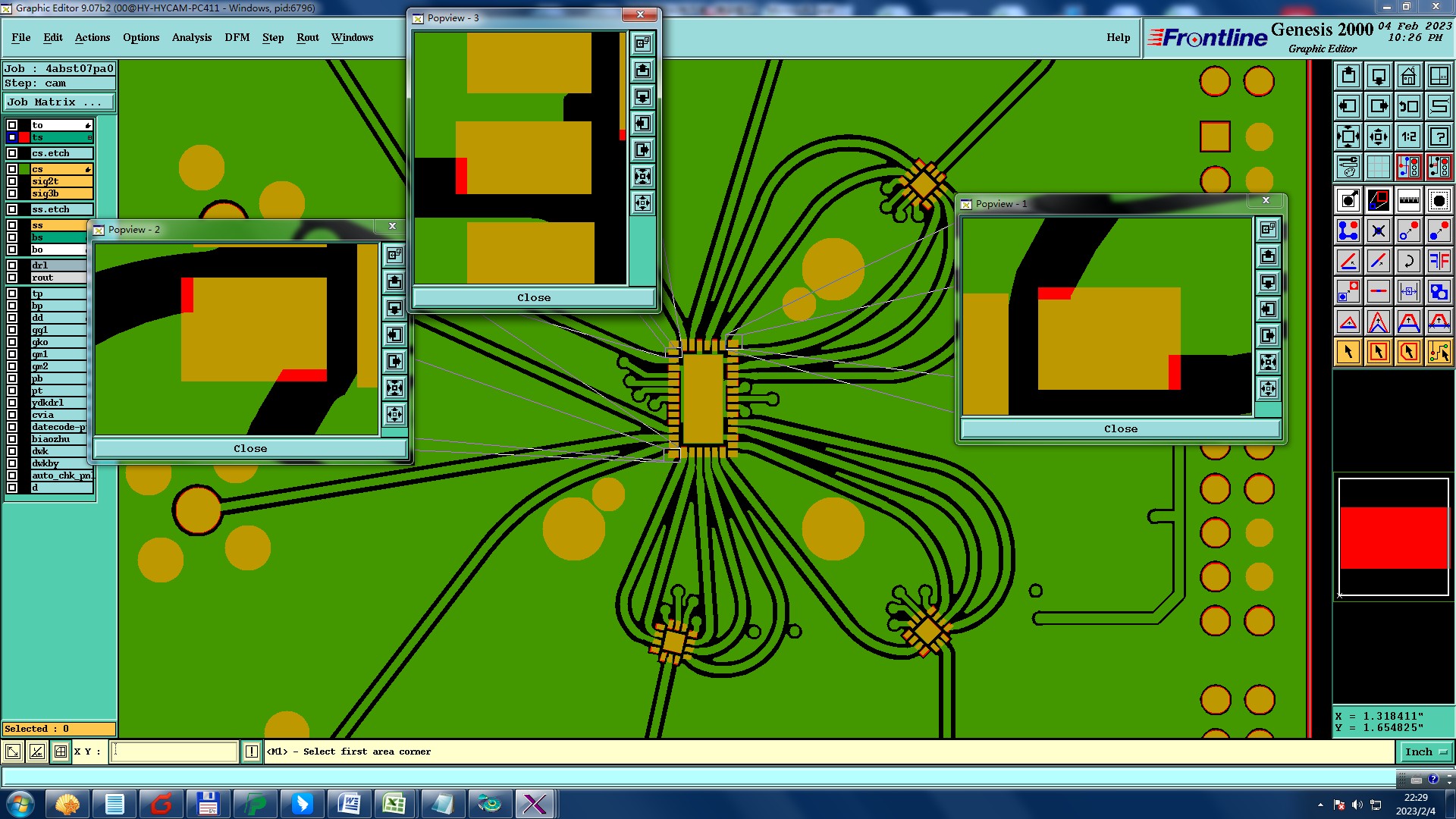Click the red ts layer color swatch
Viewport: 1456px width, 819px height.
[24, 137]
